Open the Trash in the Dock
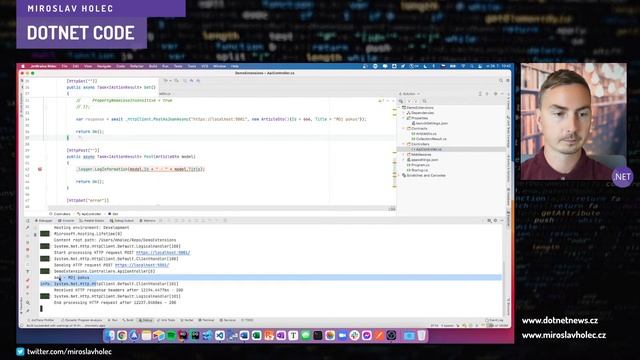Image resolution: width=640 pixels, height=360 pixels. click(x=422, y=336)
